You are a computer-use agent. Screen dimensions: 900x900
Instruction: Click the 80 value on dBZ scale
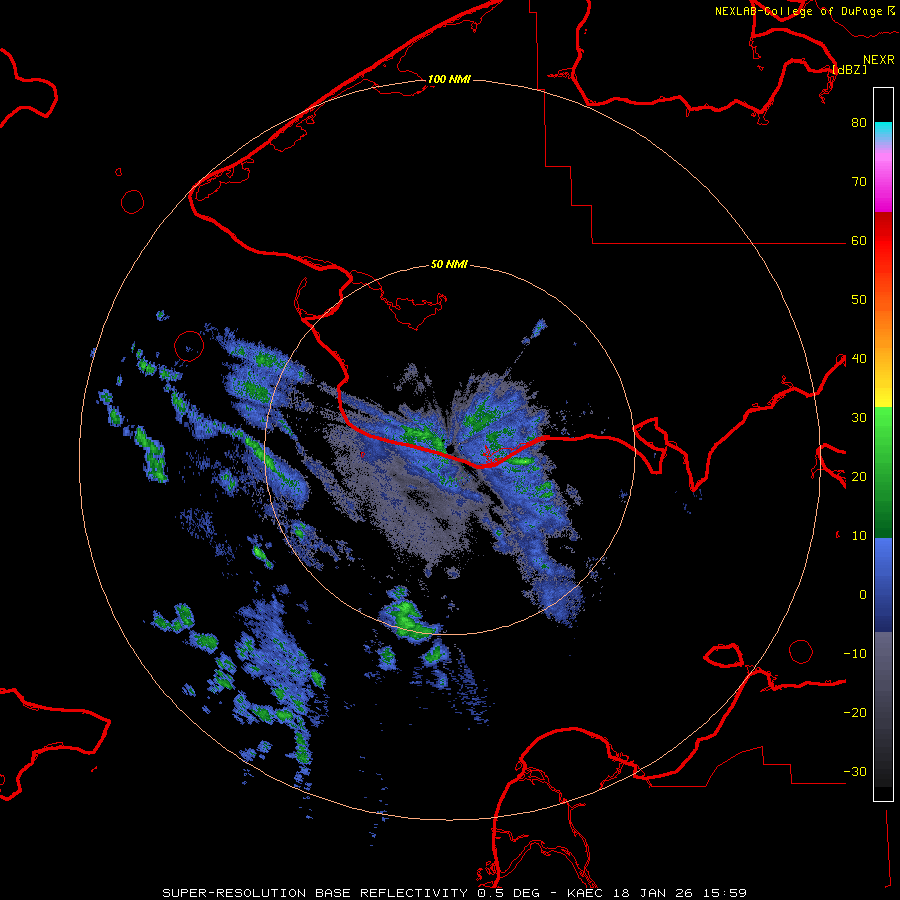click(x=859, y=123)
